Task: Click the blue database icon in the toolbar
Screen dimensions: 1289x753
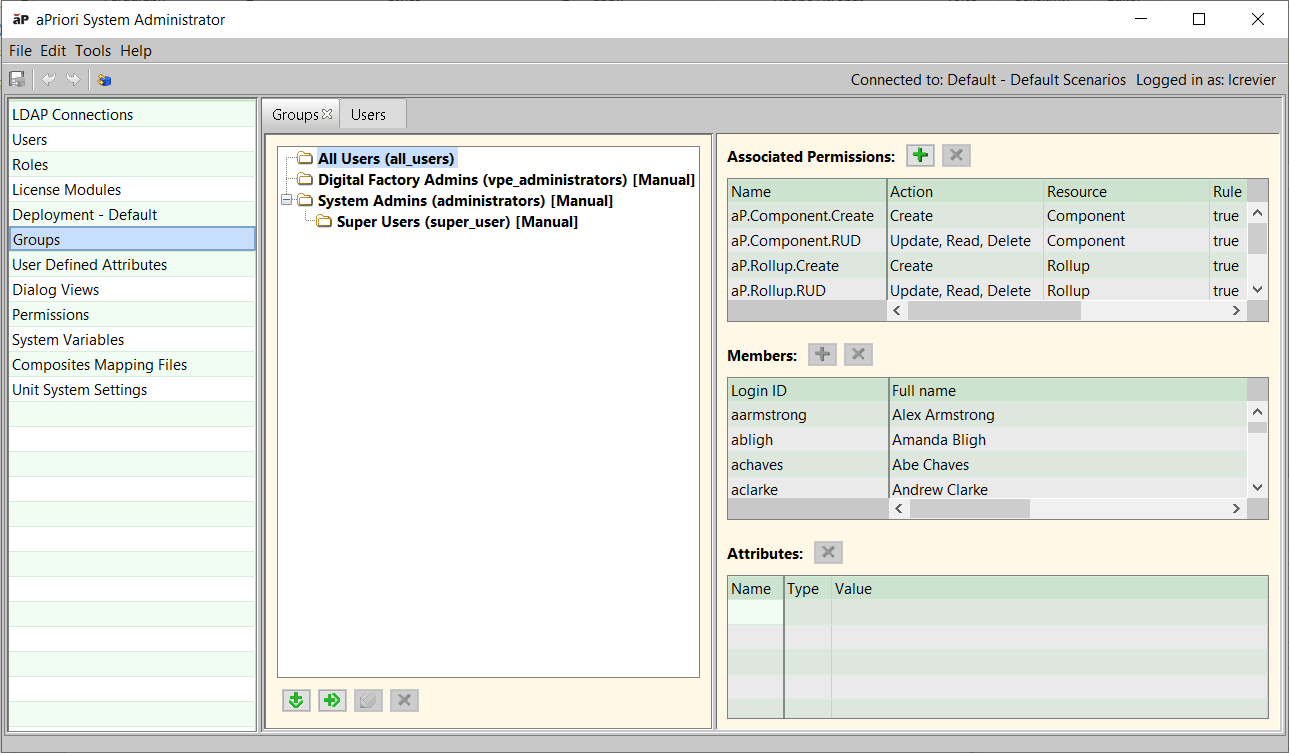Action: click(x=104, y=80)
